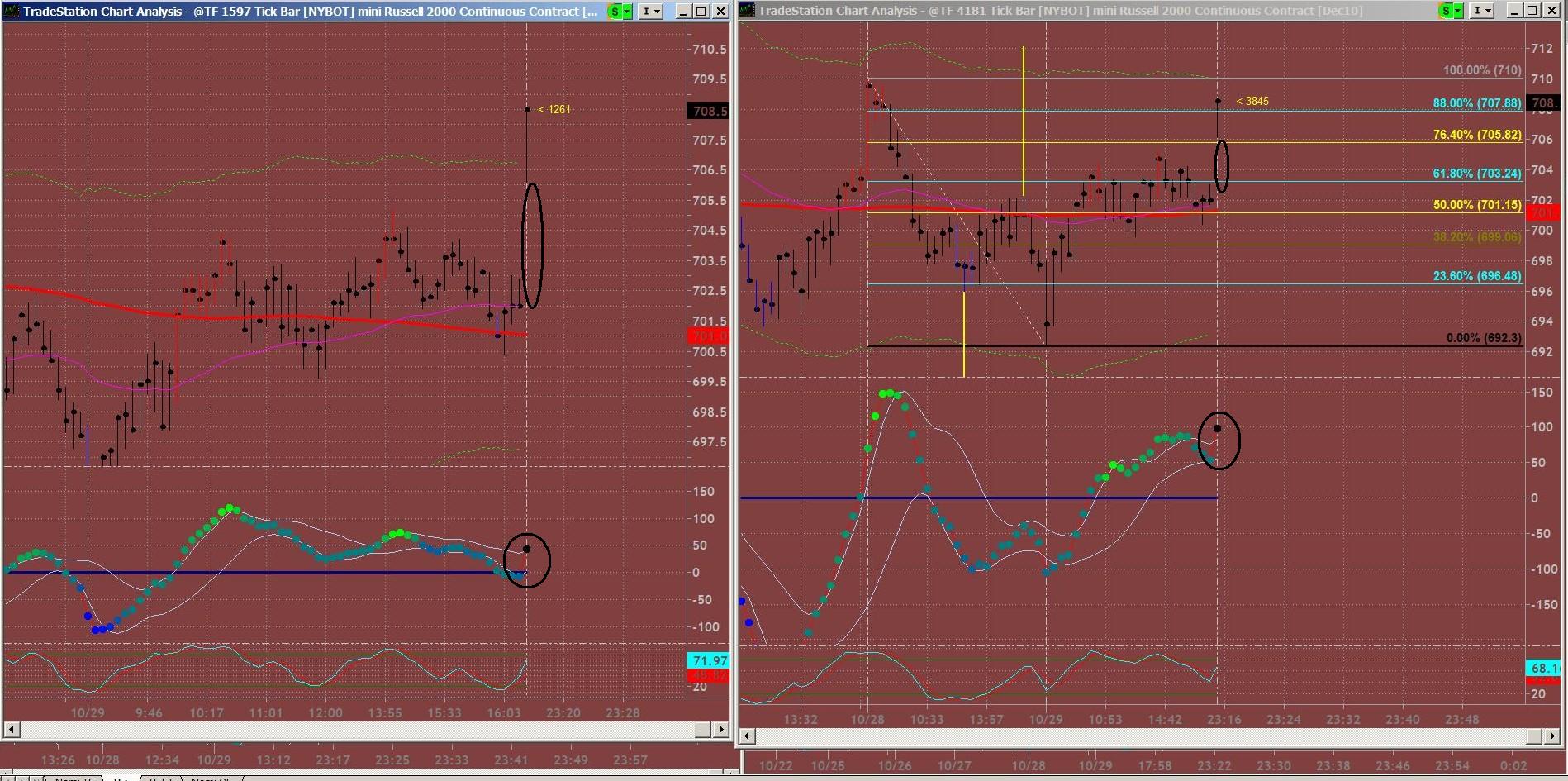1568x781 pixels.
Task: Click the 697.5 price axis label
Action: (710, 442)
